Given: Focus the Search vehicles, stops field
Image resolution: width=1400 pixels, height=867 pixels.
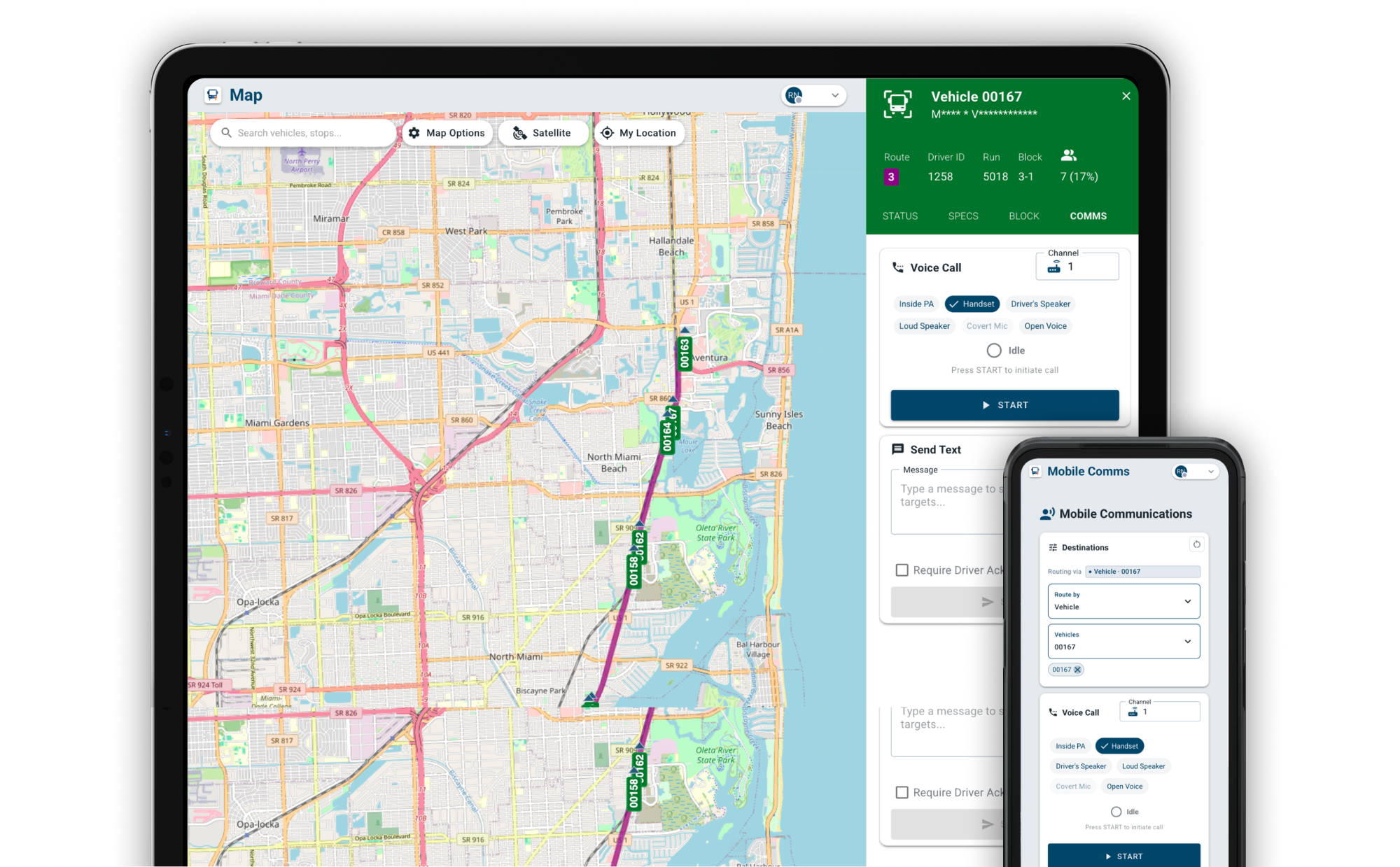Looking at the screenshot, I should tap(303, 133).
